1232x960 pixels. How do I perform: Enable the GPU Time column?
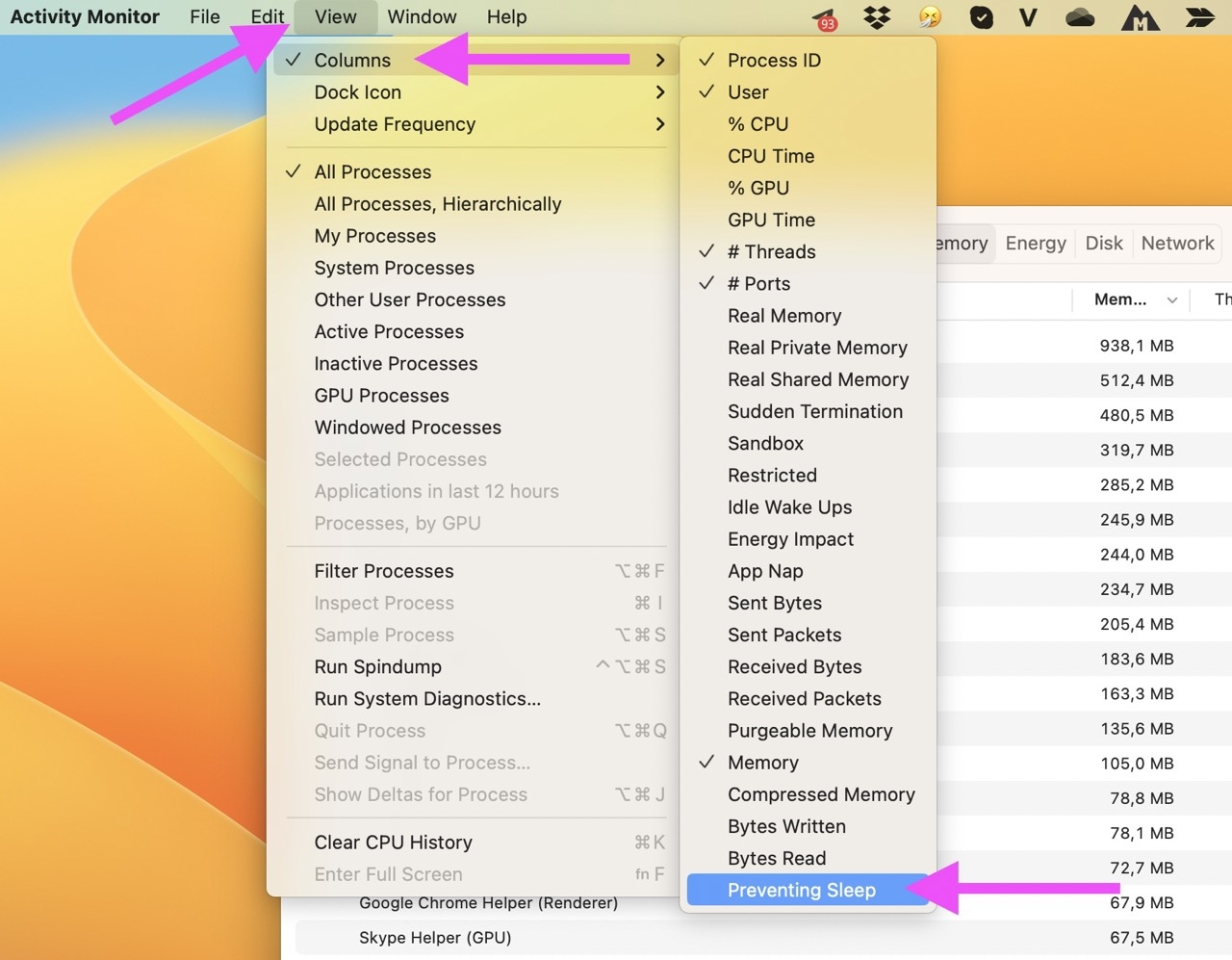[808, 220]
